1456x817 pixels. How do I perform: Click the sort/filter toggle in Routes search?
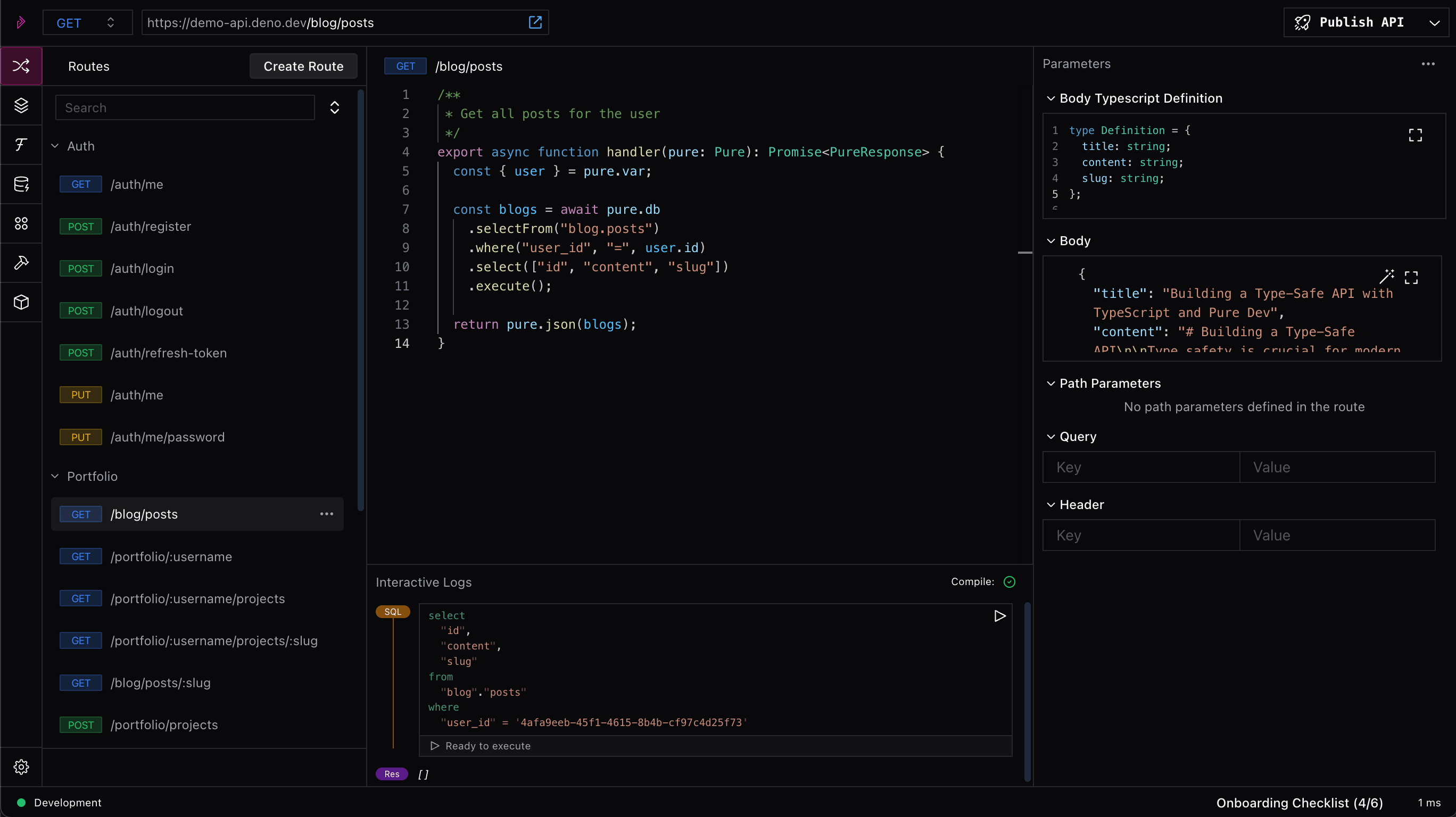pos(335,107)
